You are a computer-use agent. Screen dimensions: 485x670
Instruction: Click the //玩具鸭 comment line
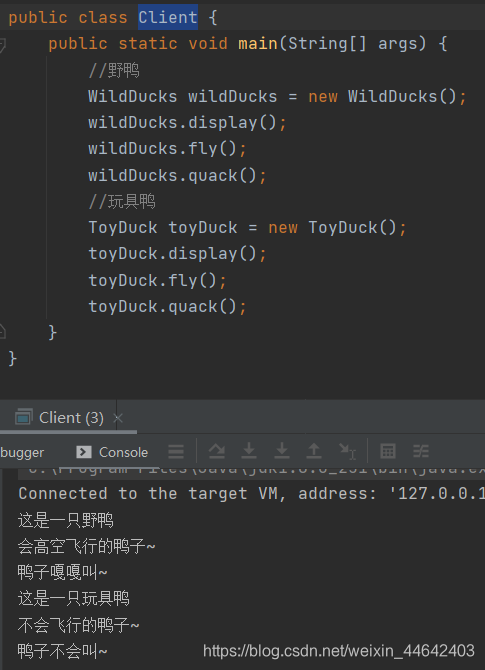pos(122,201)
